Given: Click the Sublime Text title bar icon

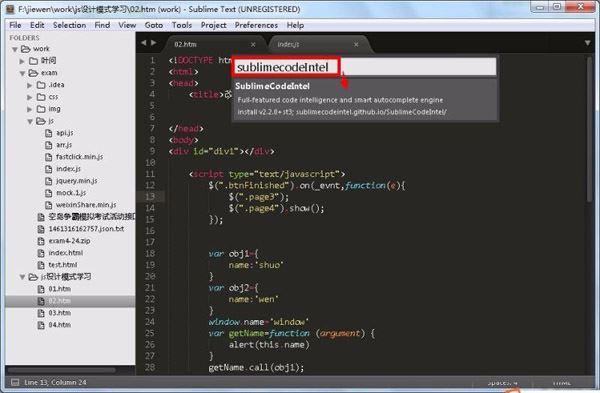Looking at the screenshot, I should [10, 9].
